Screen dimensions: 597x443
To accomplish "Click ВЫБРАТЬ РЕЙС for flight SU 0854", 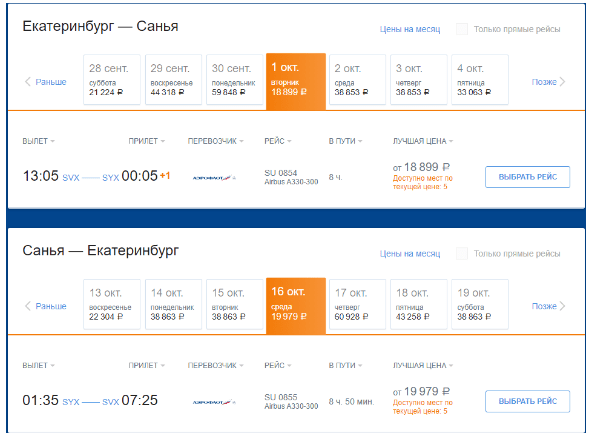I will [x=527, y=177].
